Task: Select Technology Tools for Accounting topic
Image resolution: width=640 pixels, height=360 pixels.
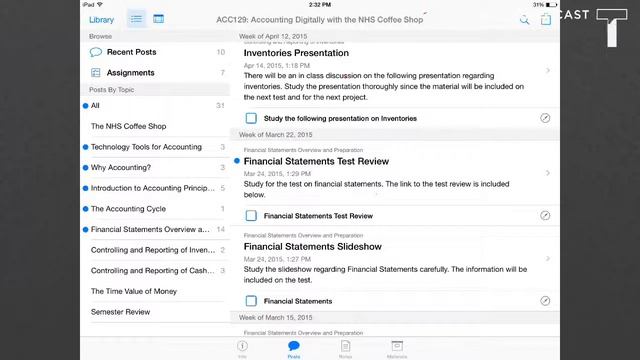Action: [155, 147]
